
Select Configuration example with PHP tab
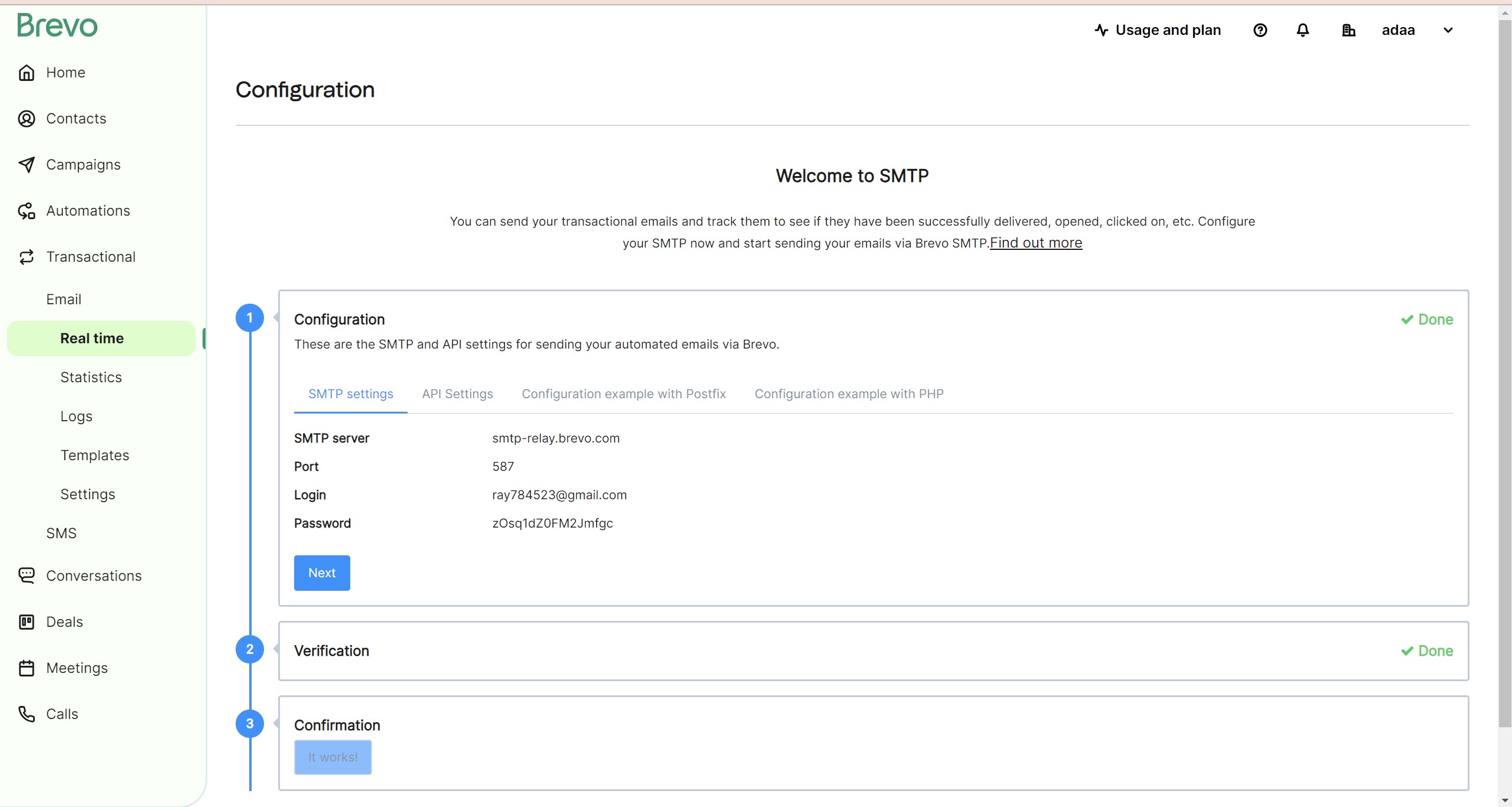(x=849, y=394)
